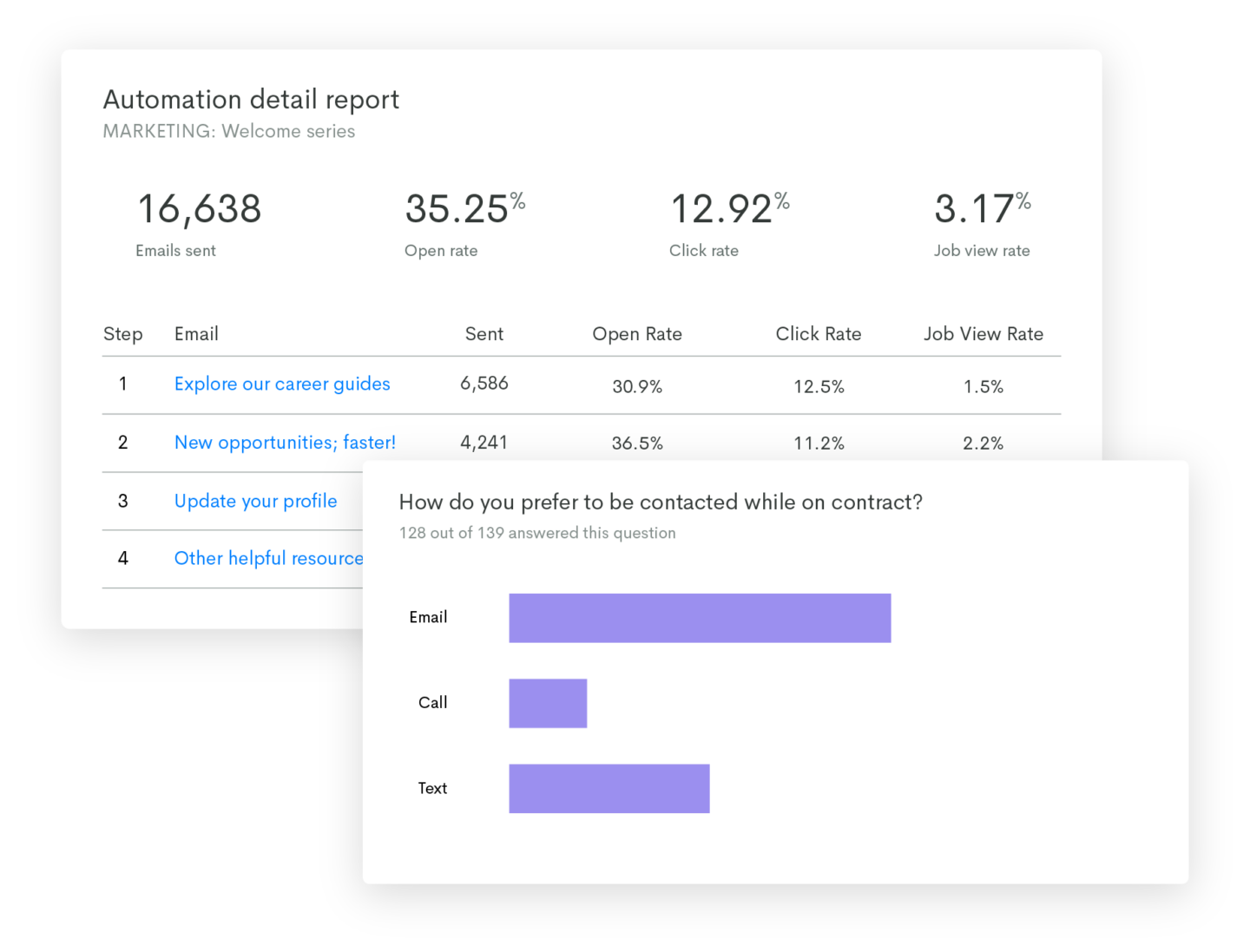Select the 1.5% job view rate cell
The width and height of the screenshot is (1250, 952).
984,387
